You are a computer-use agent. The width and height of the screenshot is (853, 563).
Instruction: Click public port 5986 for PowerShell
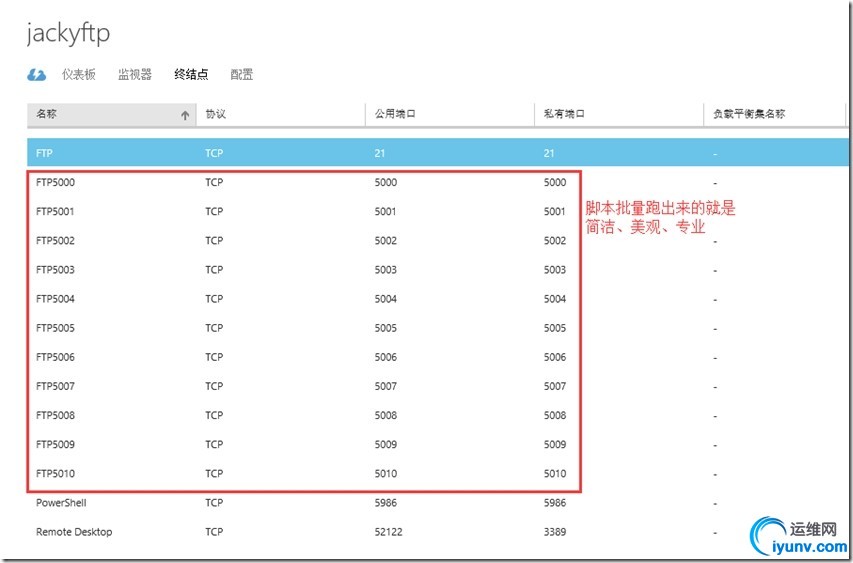pos(386,503)
